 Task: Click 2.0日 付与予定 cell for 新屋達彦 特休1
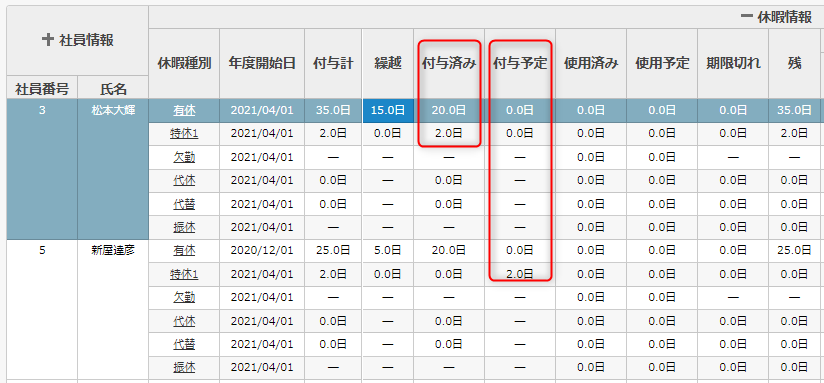(520, 274)
